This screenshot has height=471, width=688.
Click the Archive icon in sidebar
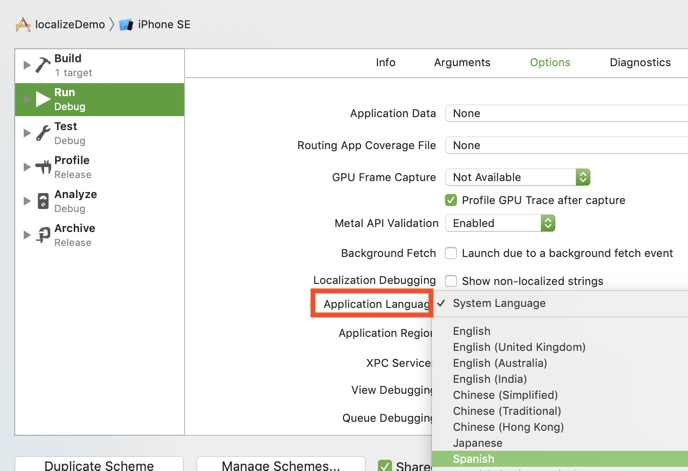pyautogui.click(x=43, y=235)
